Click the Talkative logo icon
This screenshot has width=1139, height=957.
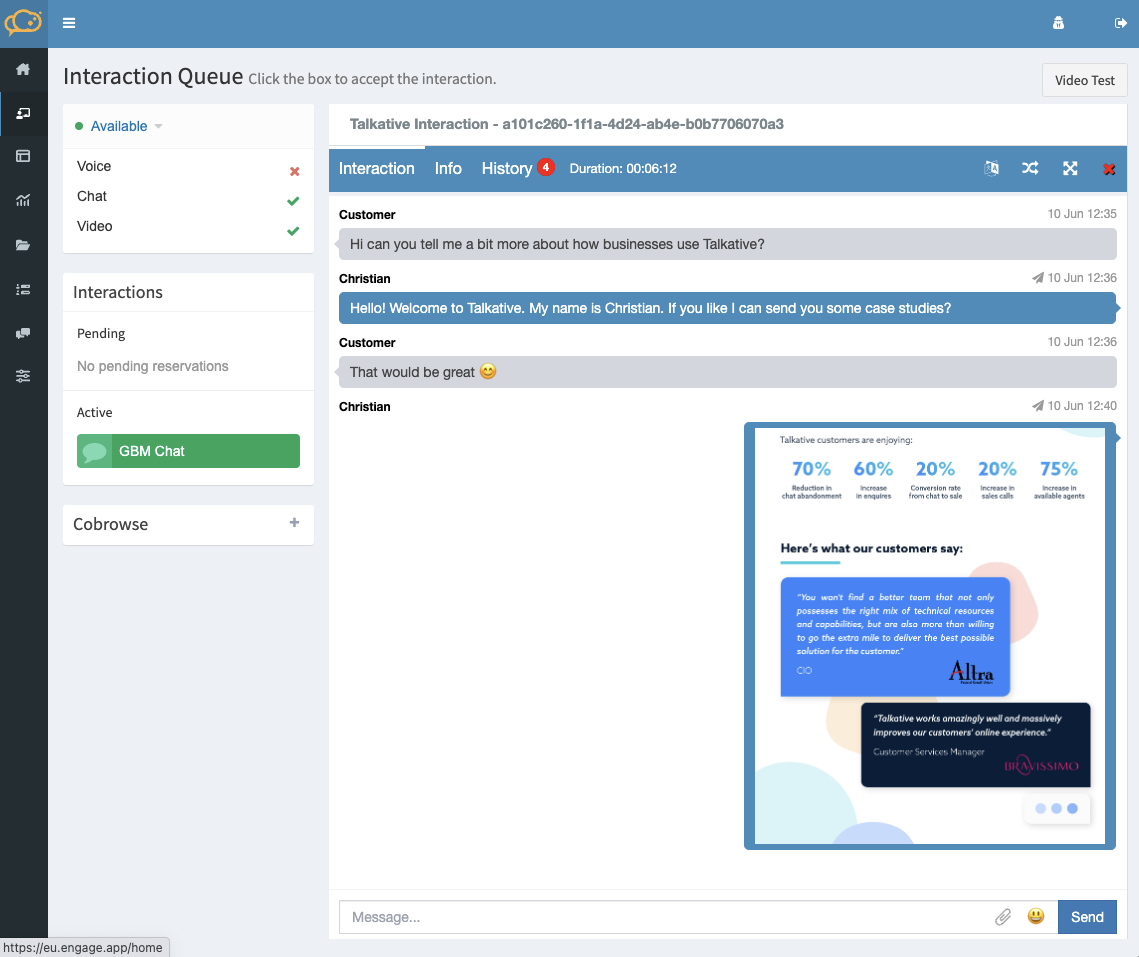23,23
